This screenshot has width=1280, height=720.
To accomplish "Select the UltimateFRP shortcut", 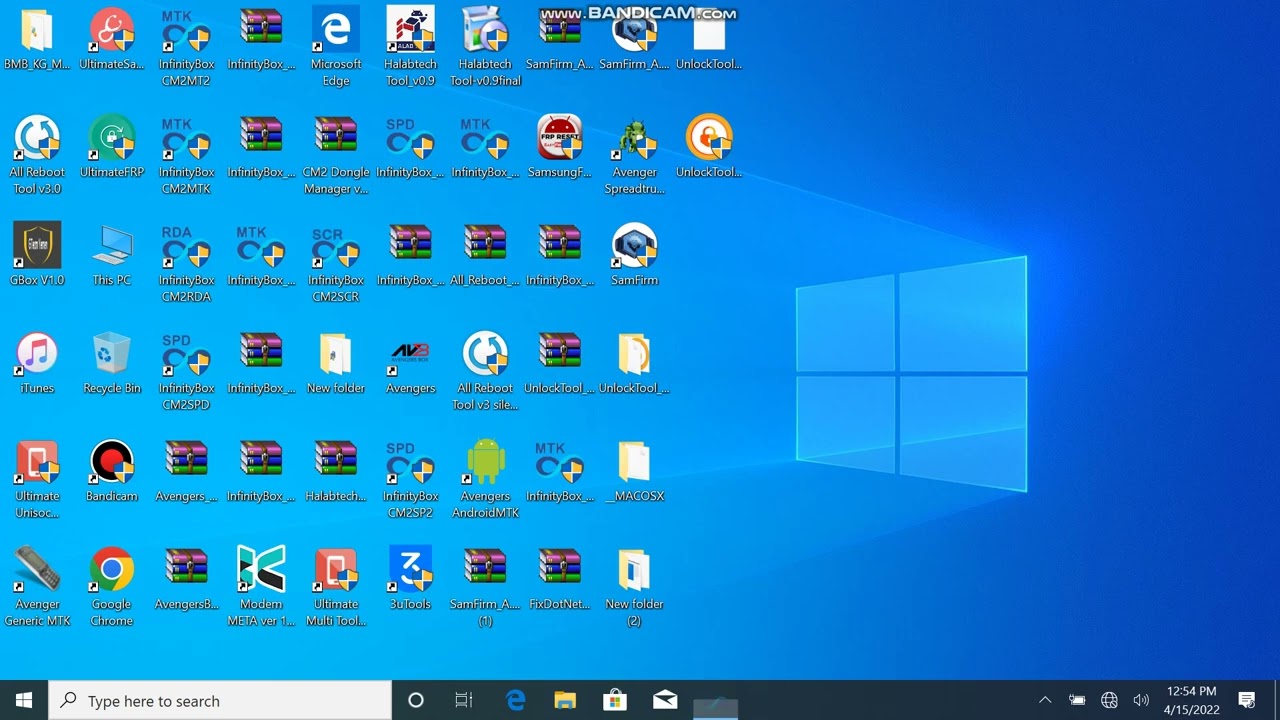I will (112, 138).
